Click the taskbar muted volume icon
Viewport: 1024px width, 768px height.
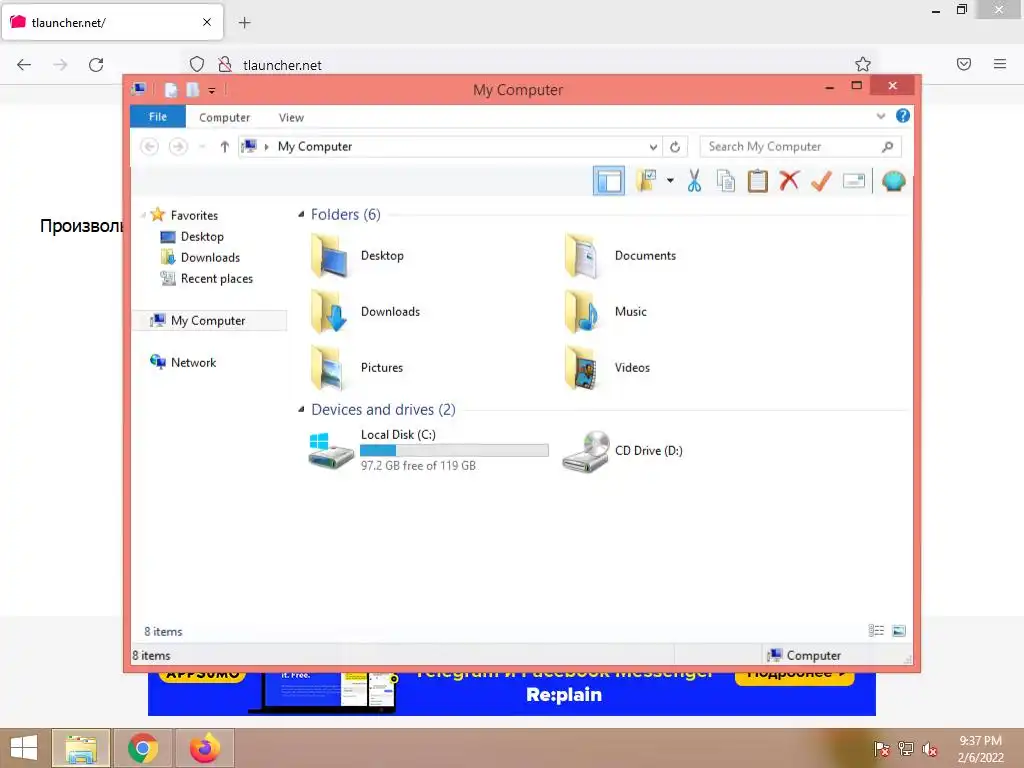[929, 749]
